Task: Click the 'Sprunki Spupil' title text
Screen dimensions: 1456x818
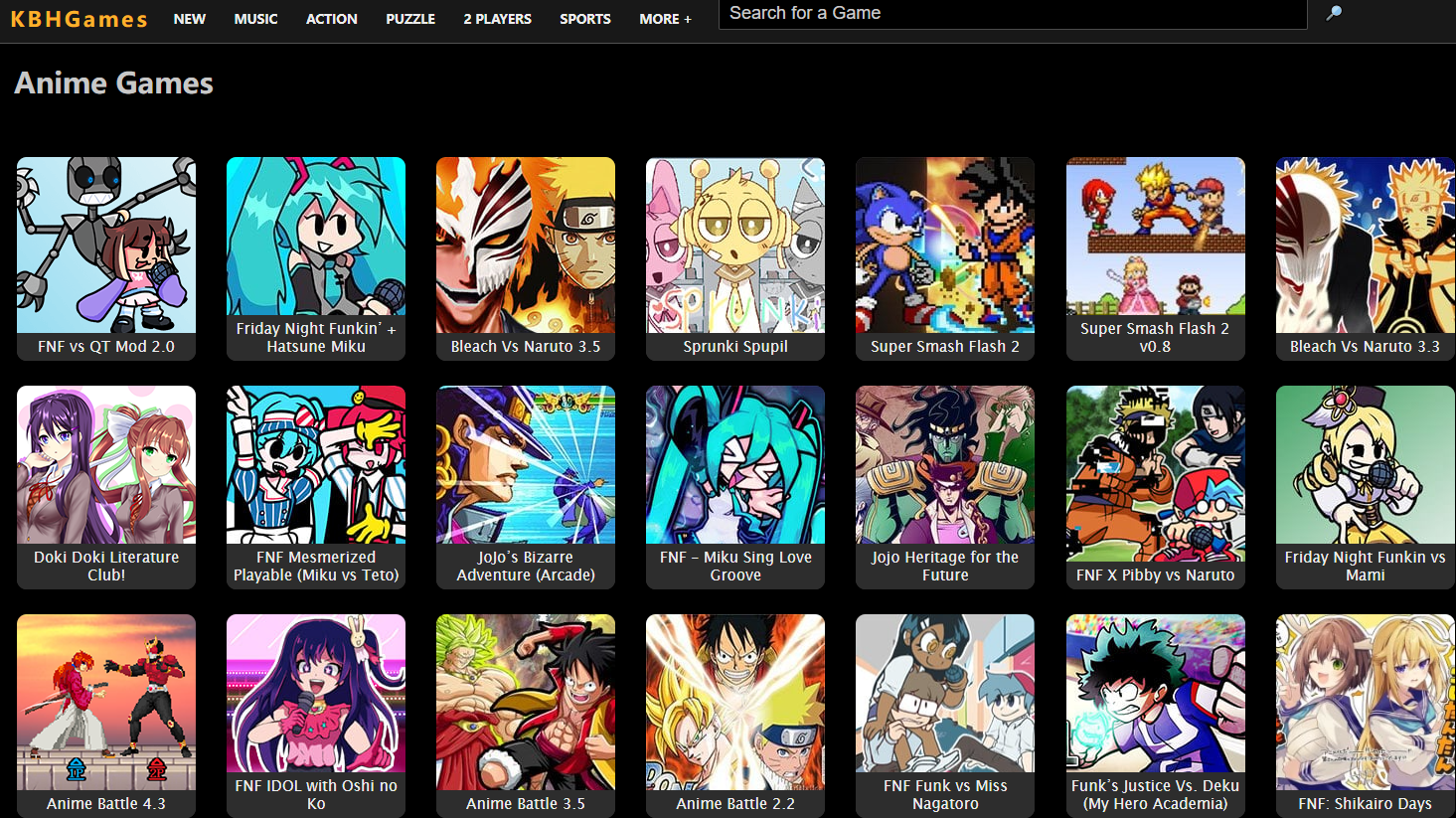Action: [x=735, y=347]
